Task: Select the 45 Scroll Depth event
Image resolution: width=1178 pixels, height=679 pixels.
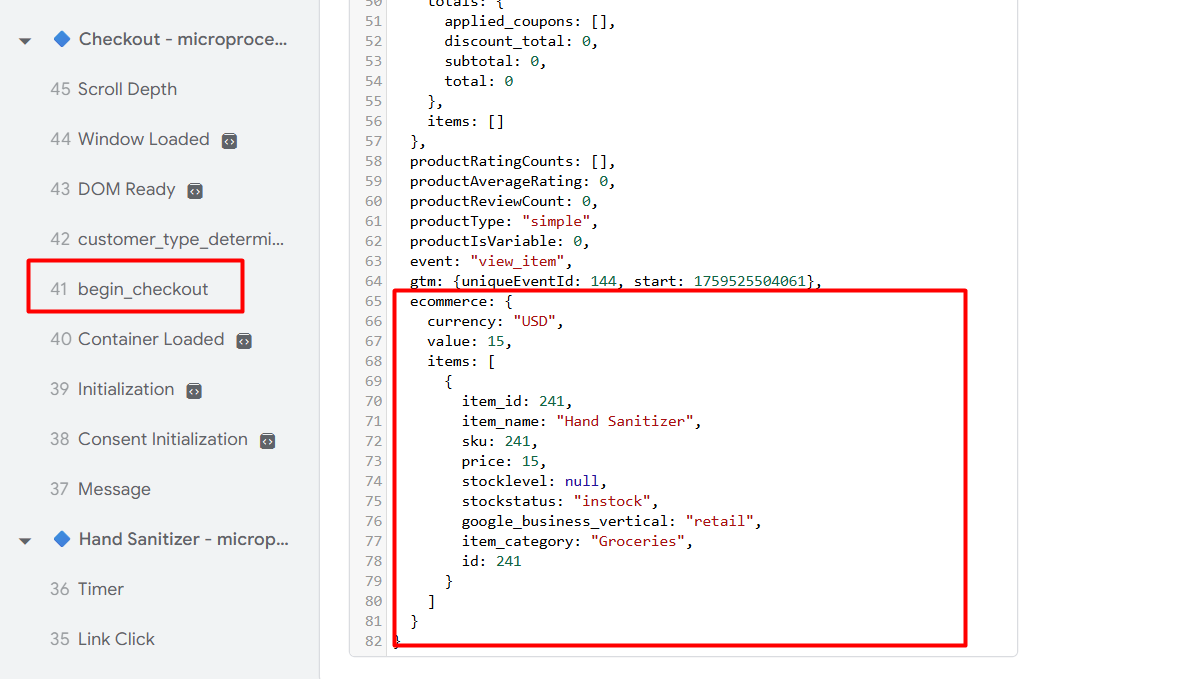Action: [113, 89]
